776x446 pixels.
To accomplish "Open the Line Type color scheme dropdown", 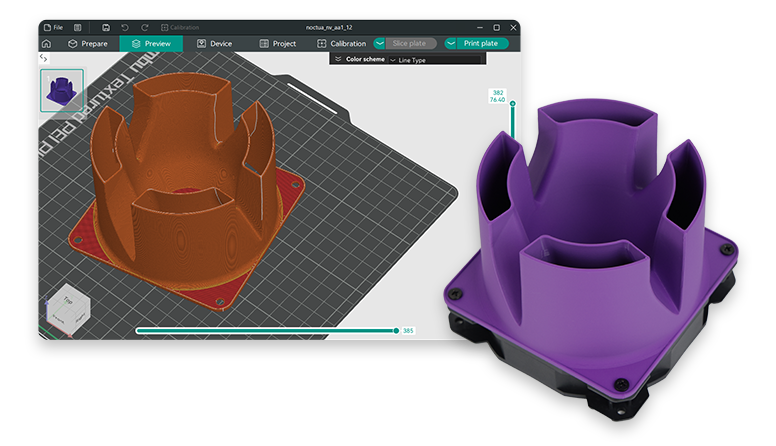I will [x=435, y=60].
